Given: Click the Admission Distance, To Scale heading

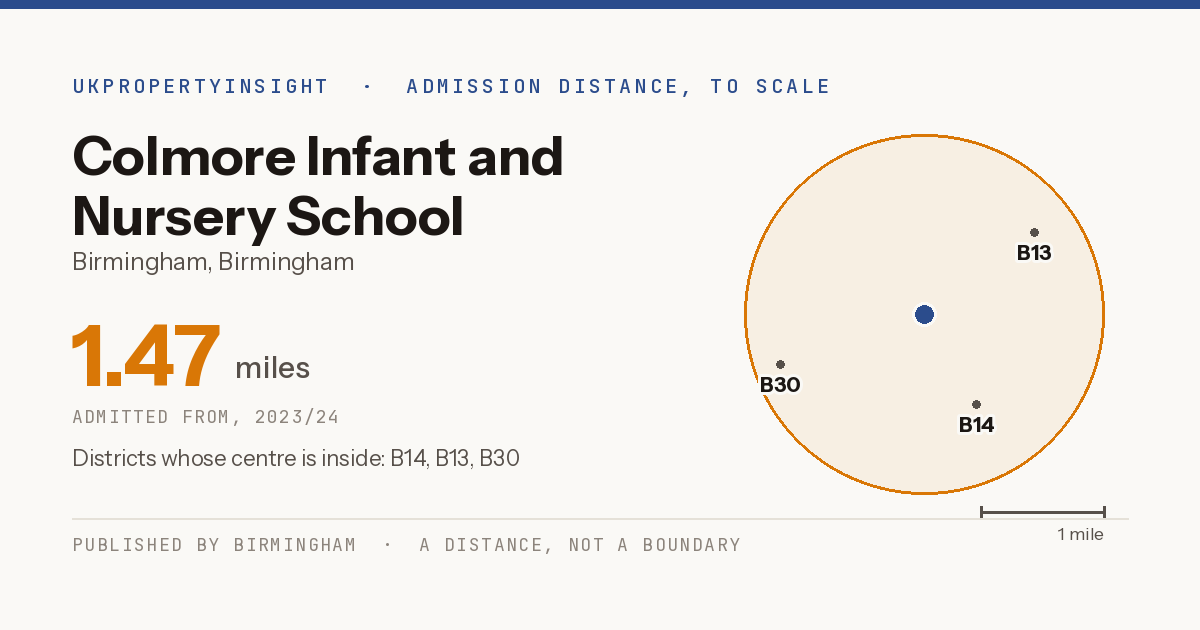Looking at the screenshot, I should pos(618,87).
